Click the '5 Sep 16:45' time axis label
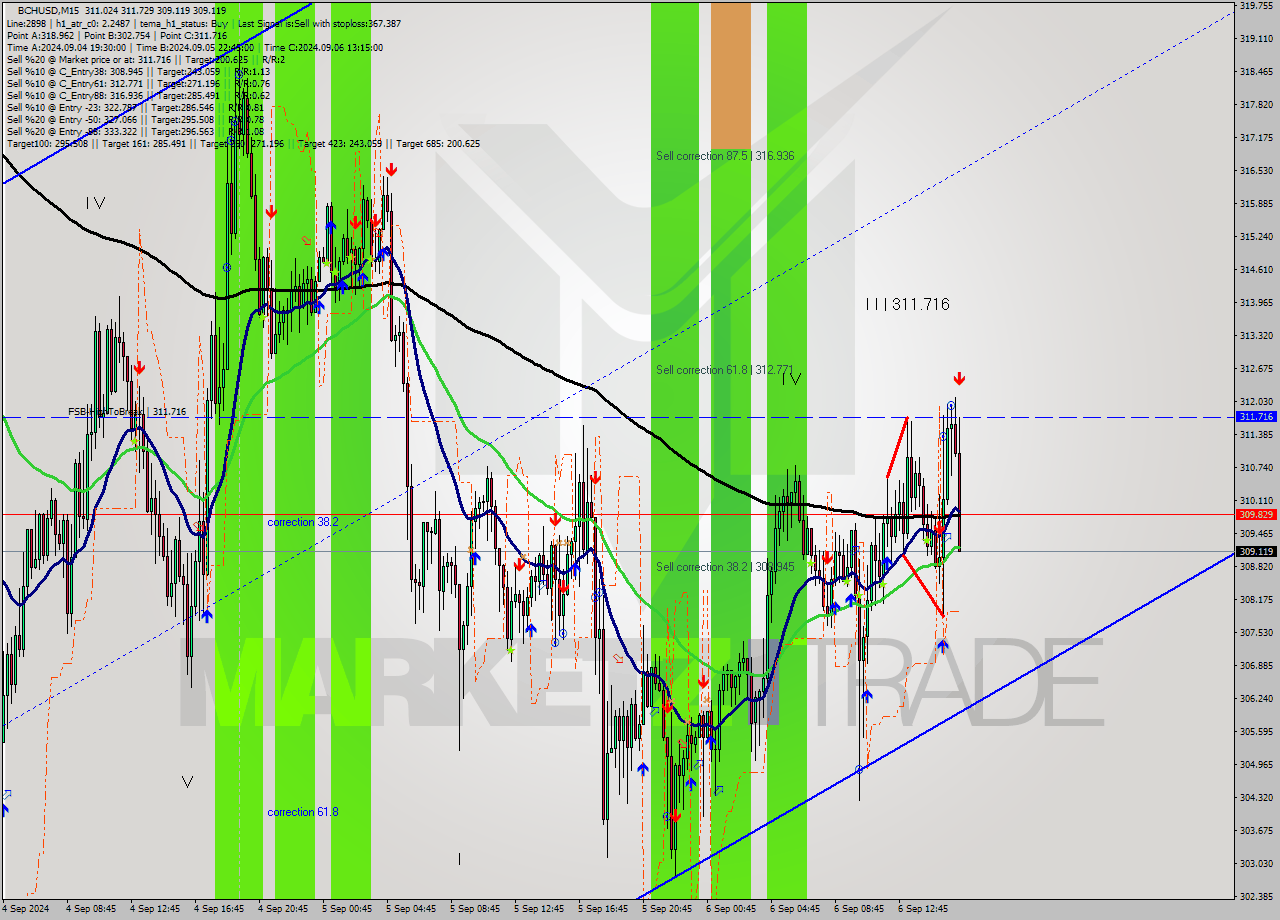This screenshot has width=1280, height=920. click(x=603, y=909)
